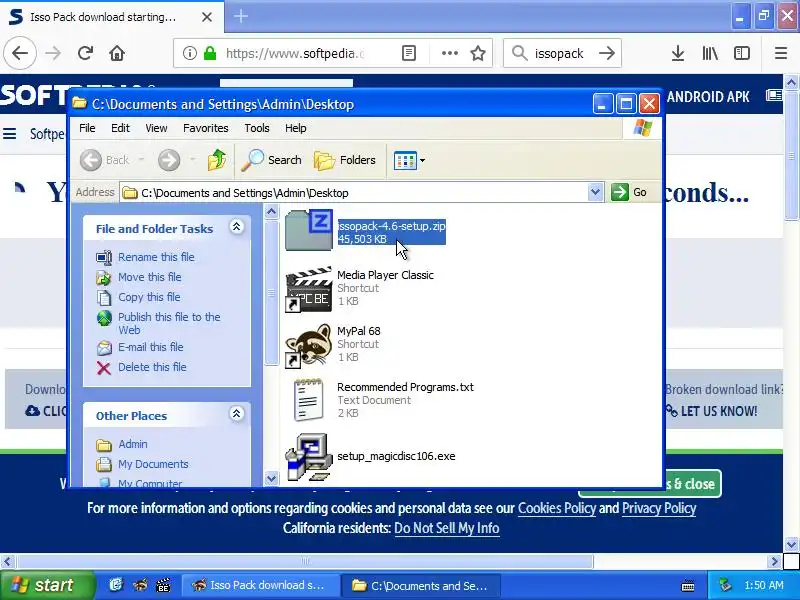Open Back history dropdown arrow
Viewport: 800px width, 600px height.
point(141,160)
